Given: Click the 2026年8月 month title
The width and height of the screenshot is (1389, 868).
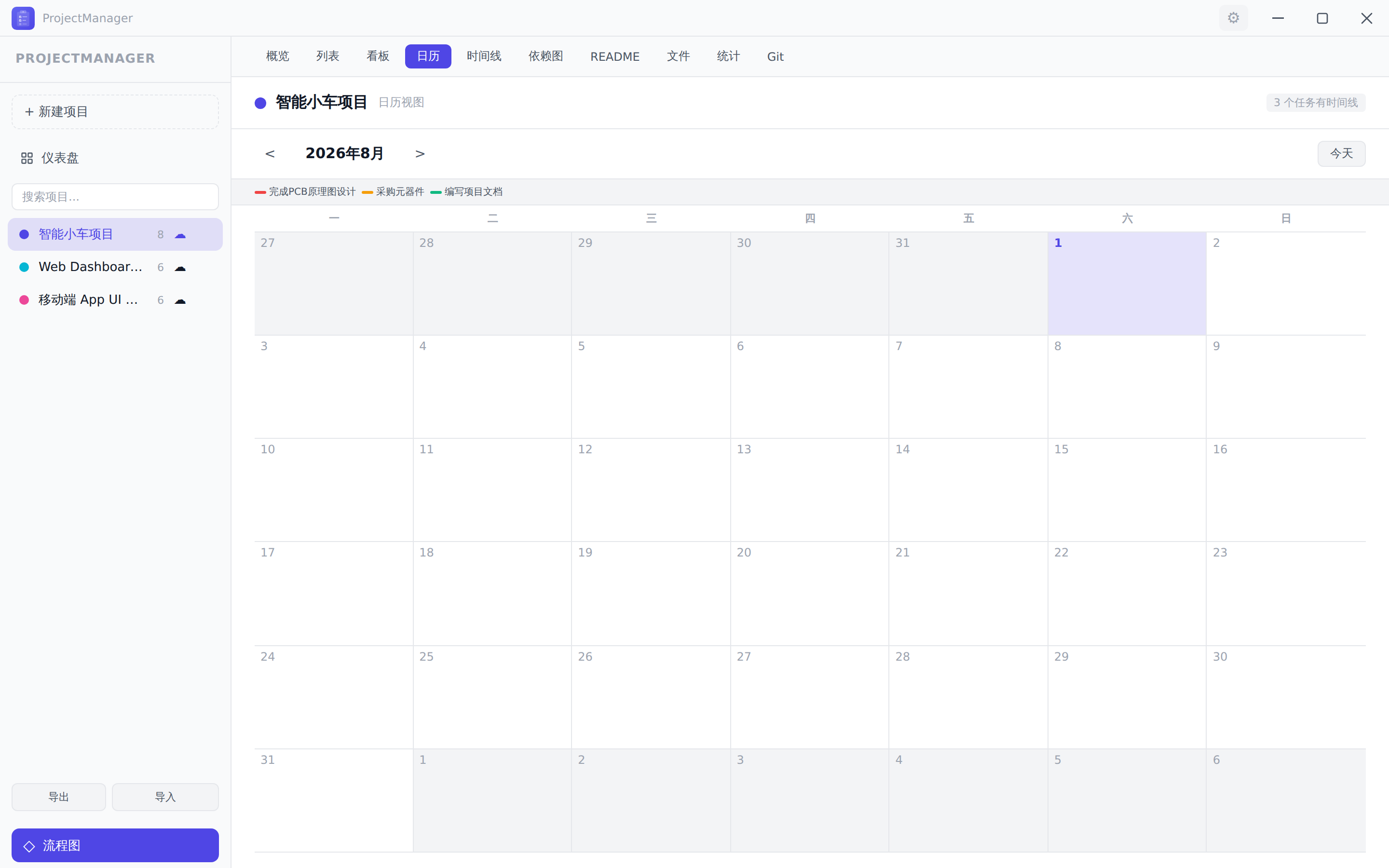Looking at the screenshot, I should point(344,154).
